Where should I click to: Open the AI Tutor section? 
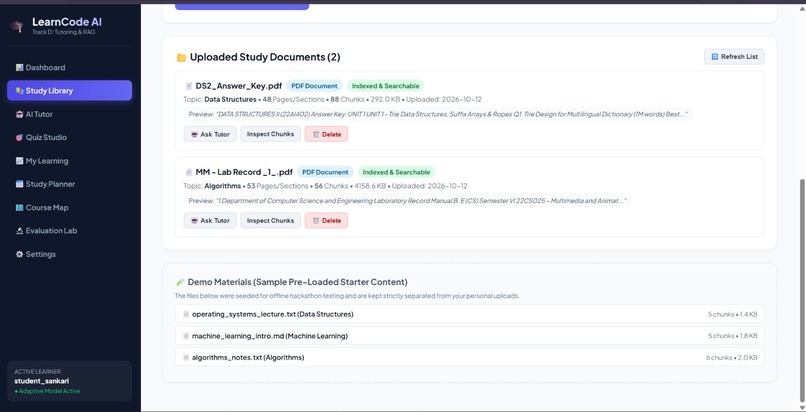pos(69,114)
